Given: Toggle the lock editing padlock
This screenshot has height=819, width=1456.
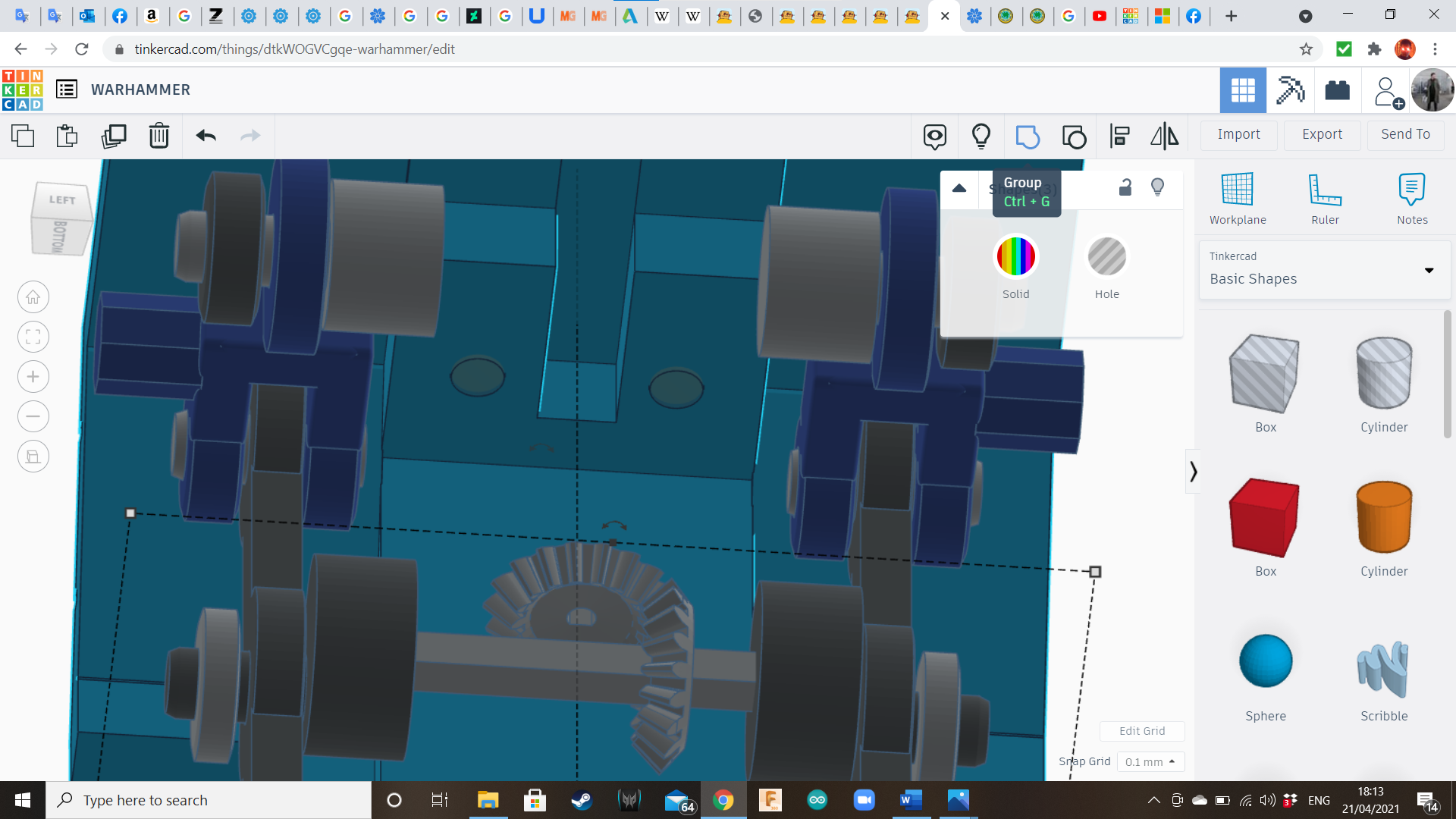Looking at the screenshot, I should pos(1125,187).
